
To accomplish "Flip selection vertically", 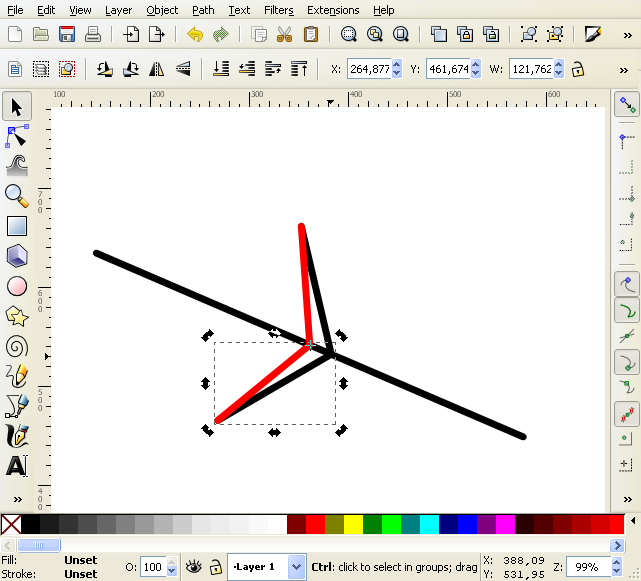I will coord(183,69).
